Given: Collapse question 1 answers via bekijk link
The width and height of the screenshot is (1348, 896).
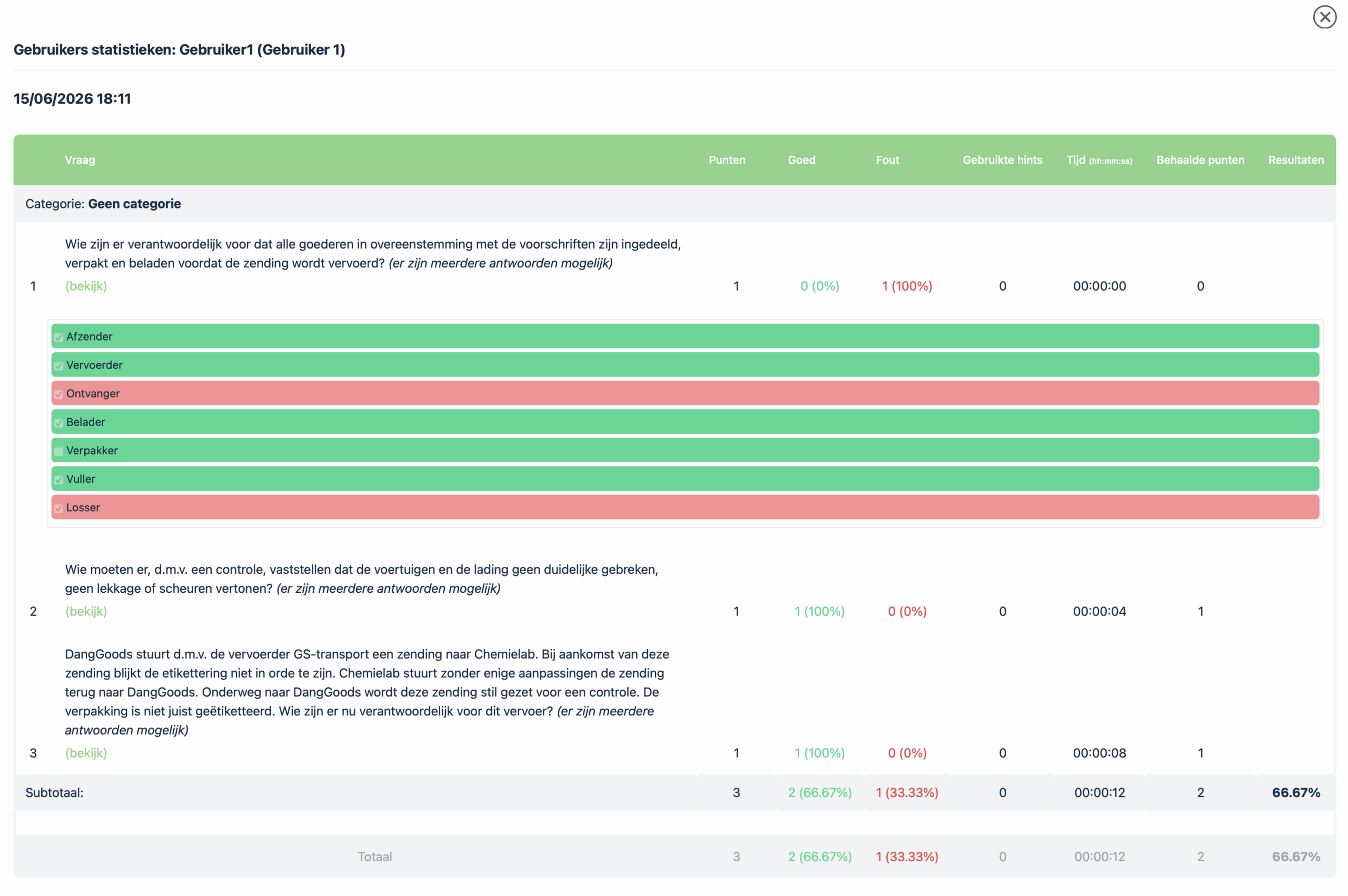Looking at the screenshot, I should pyautogui.click(x=86, y=286).
